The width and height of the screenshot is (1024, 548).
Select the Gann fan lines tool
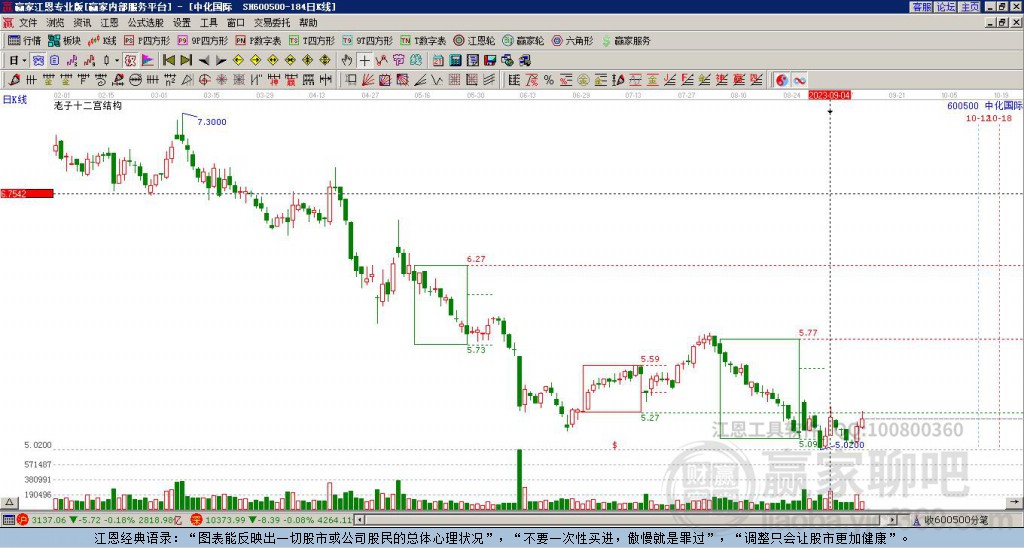click(x=368, y=80)
